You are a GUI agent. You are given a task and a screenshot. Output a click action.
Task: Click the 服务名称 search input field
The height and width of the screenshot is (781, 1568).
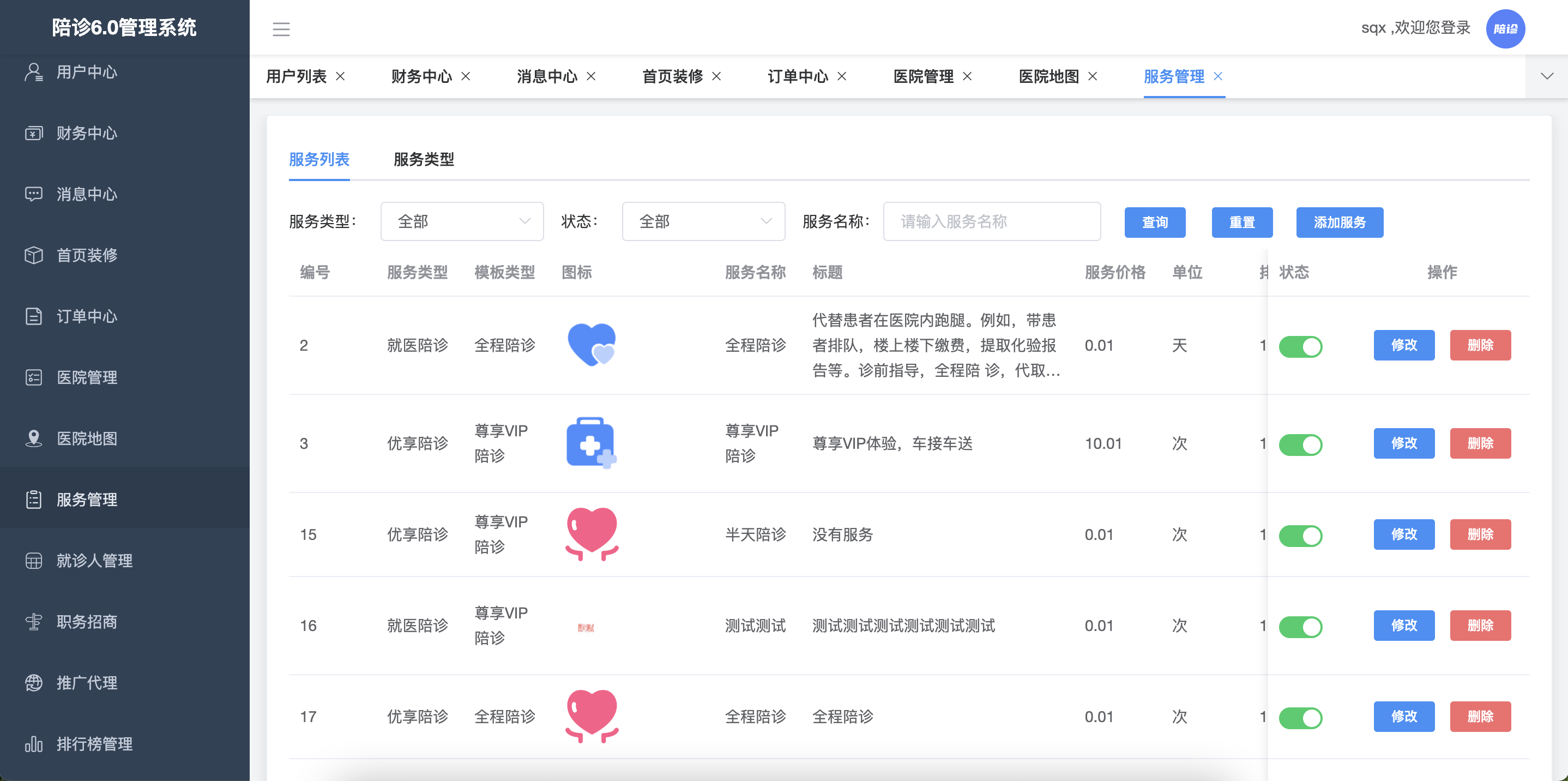[992, 221]
